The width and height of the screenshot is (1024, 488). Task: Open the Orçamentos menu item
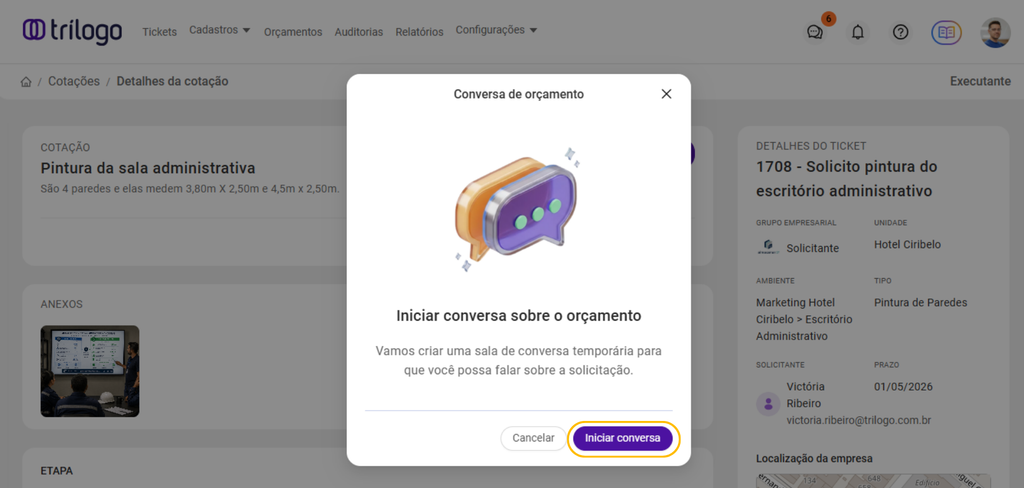tap(293, 32)
